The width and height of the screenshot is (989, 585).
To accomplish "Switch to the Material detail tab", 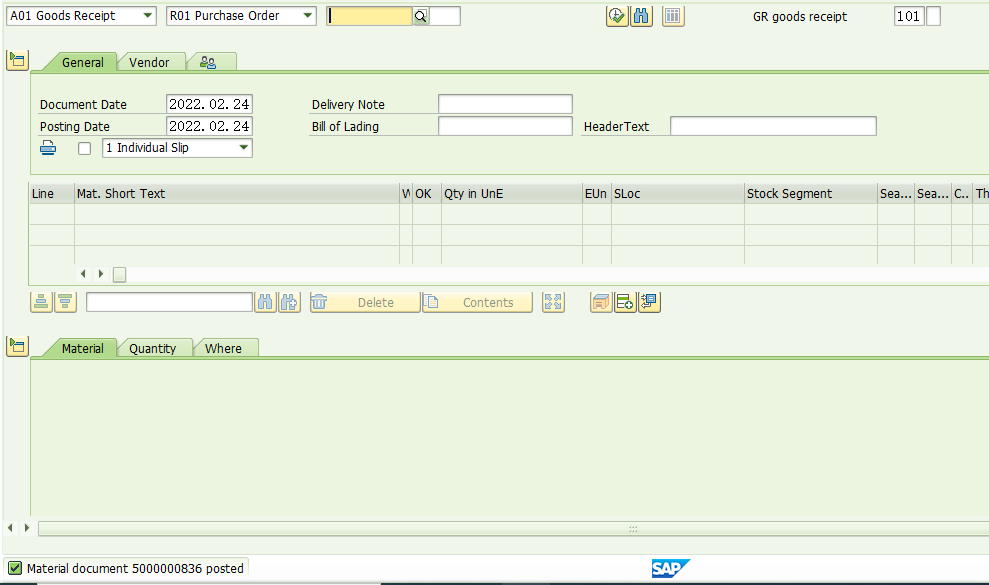I will point(83,348).
